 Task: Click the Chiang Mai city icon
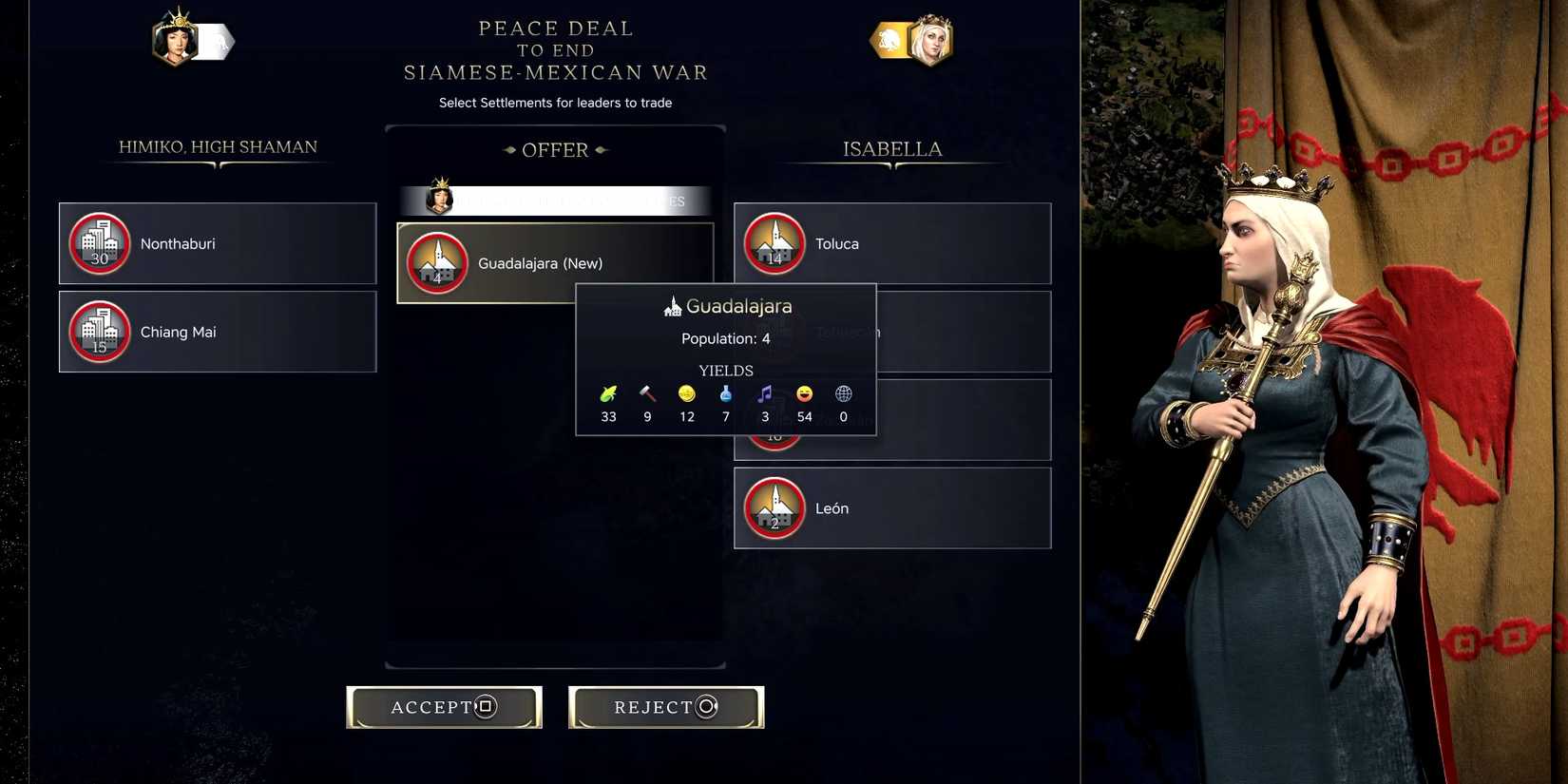coord(100,332)
